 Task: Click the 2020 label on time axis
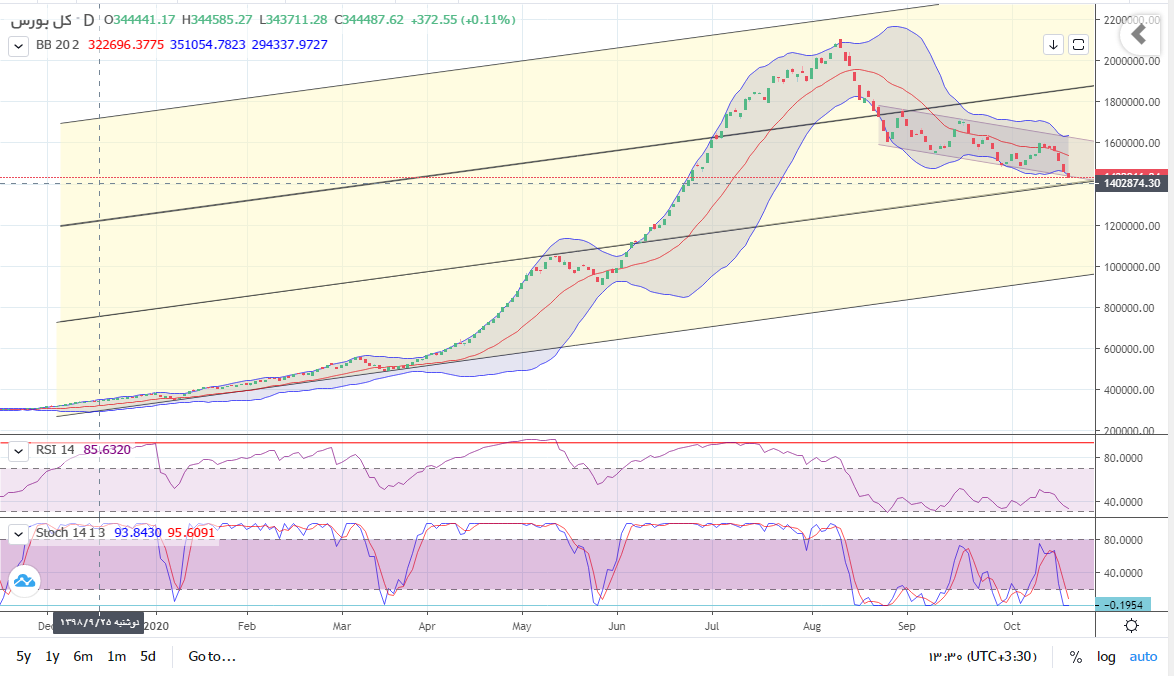[x=156, y=626]
